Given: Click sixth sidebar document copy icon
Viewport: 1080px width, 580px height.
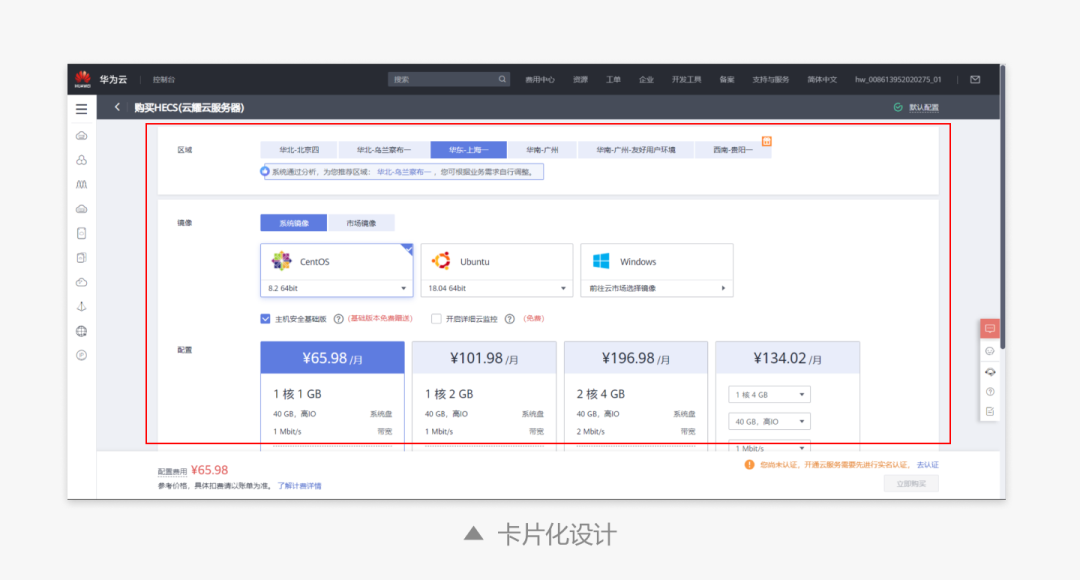Looking at the screenshot, I should tap(81, 258).
